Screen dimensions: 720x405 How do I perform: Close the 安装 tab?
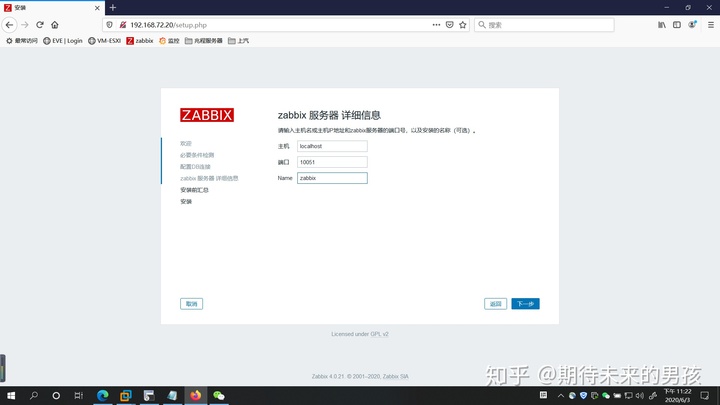[x=97, y=8]
